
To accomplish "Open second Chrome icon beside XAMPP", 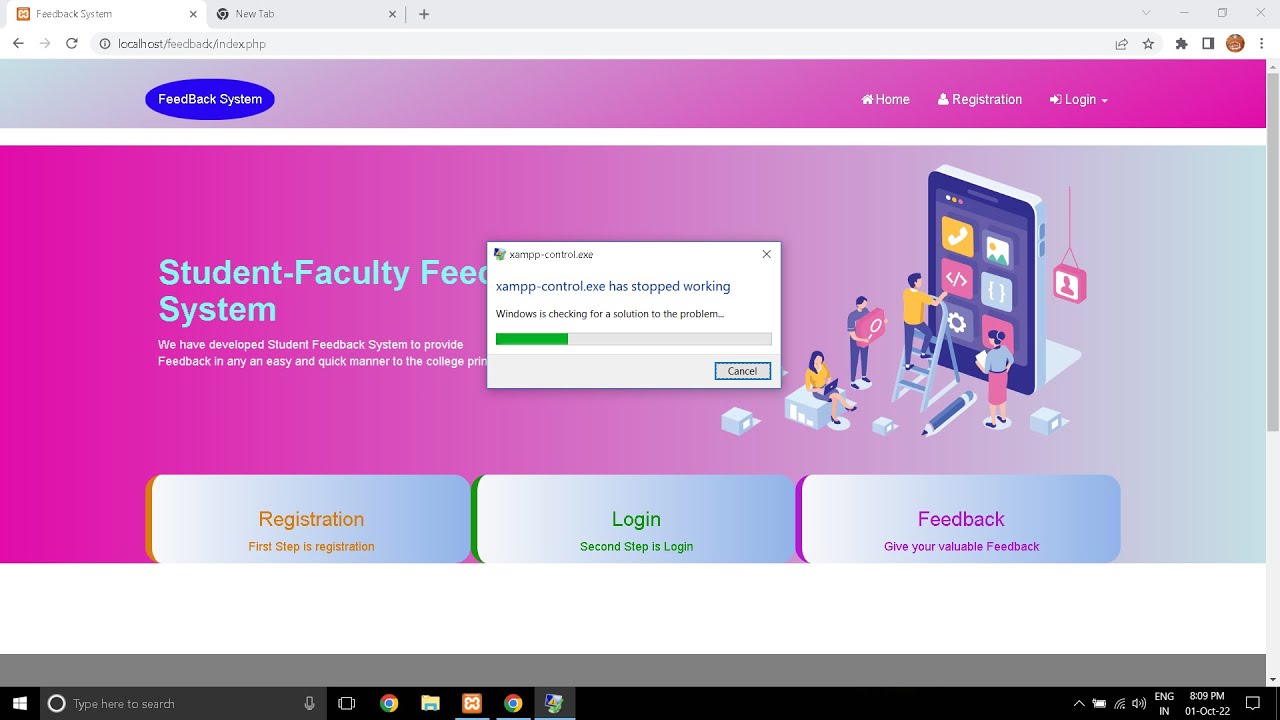I will coord(513,703).
